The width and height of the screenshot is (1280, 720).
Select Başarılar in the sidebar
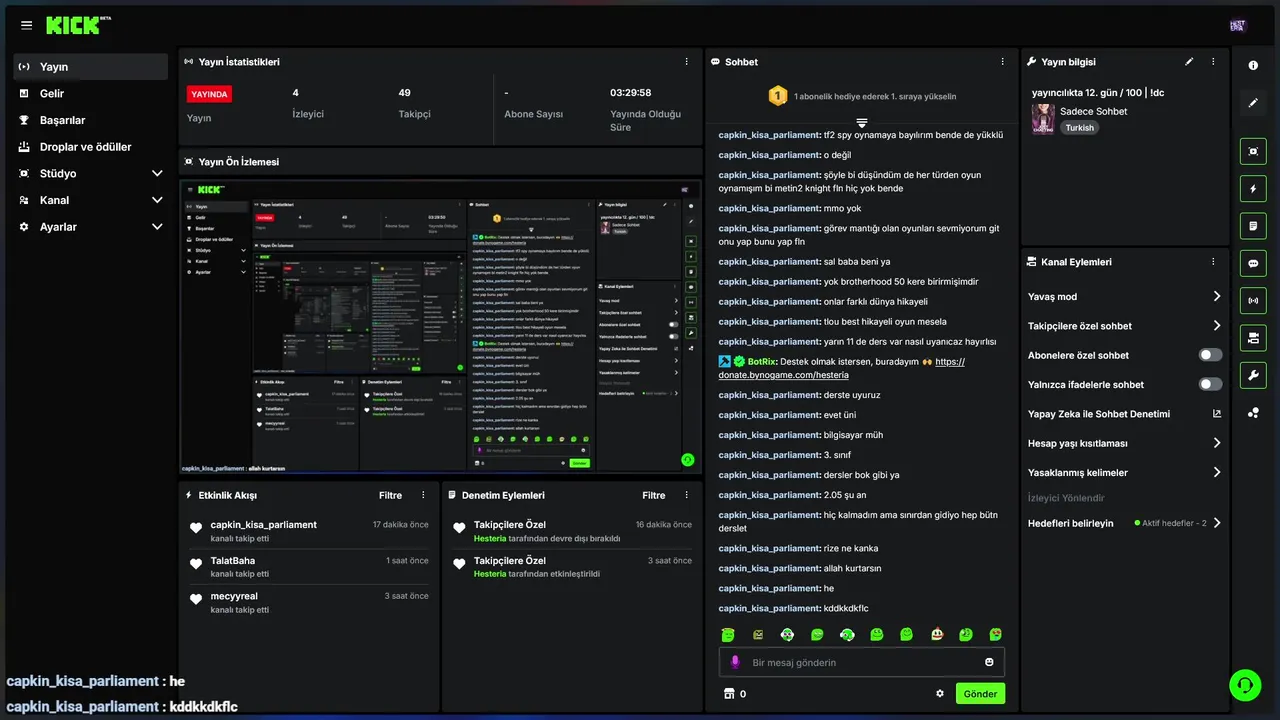(91, 120)
